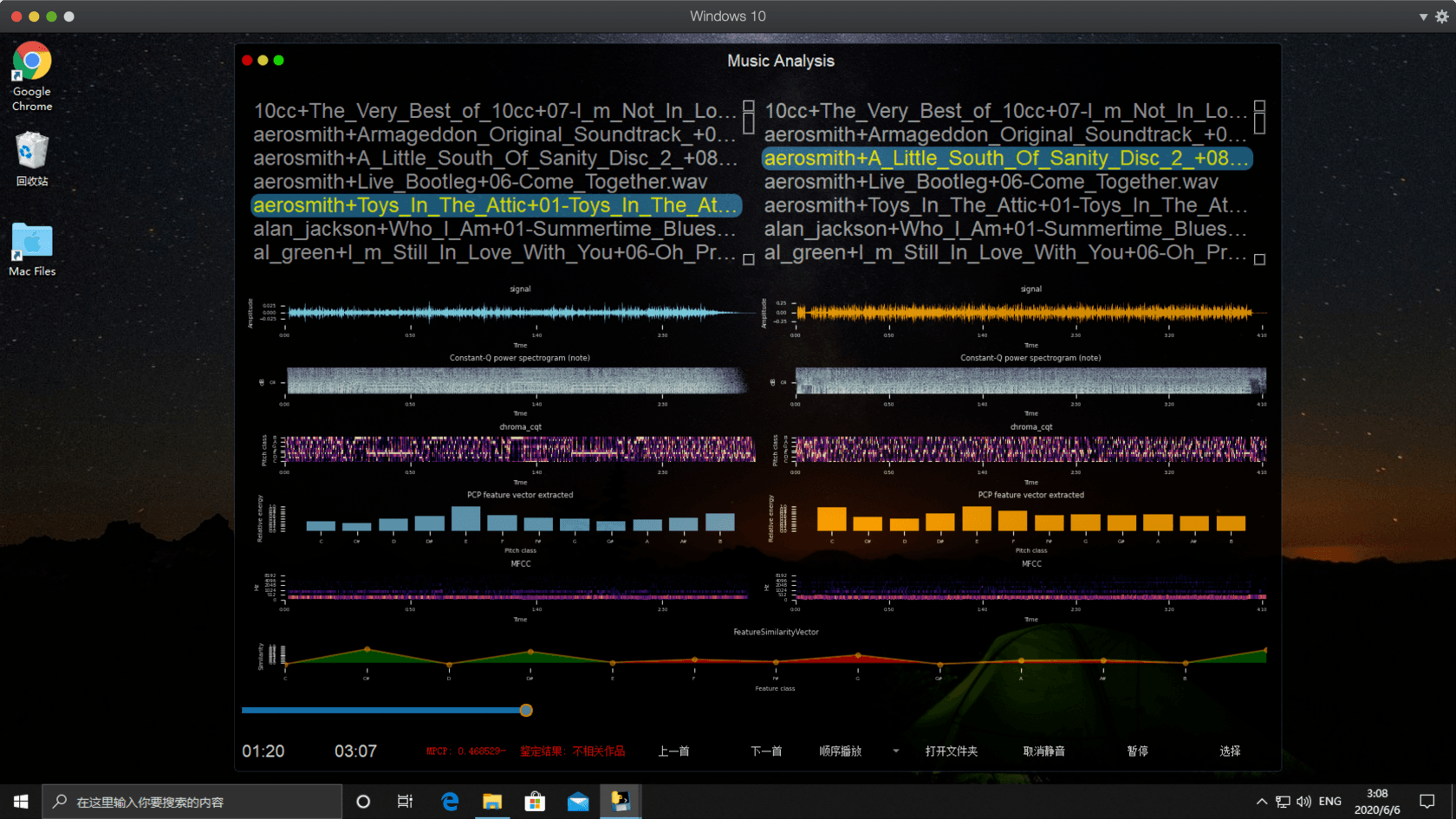Open File Explorer from taskbar

click(492, 802)
